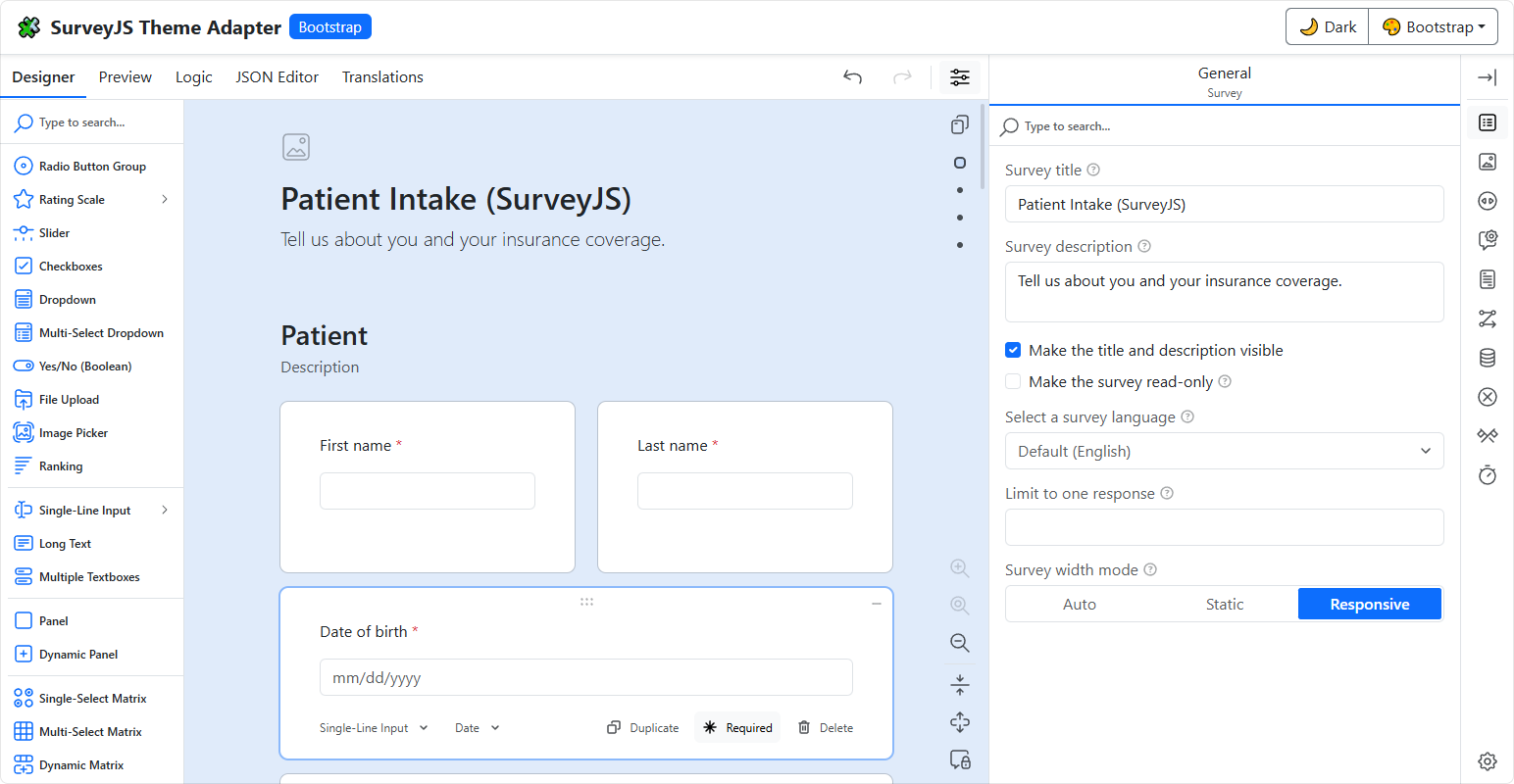
Task: Expand Rating Scale subtypes arrow
Action: [x=165, y=199]
